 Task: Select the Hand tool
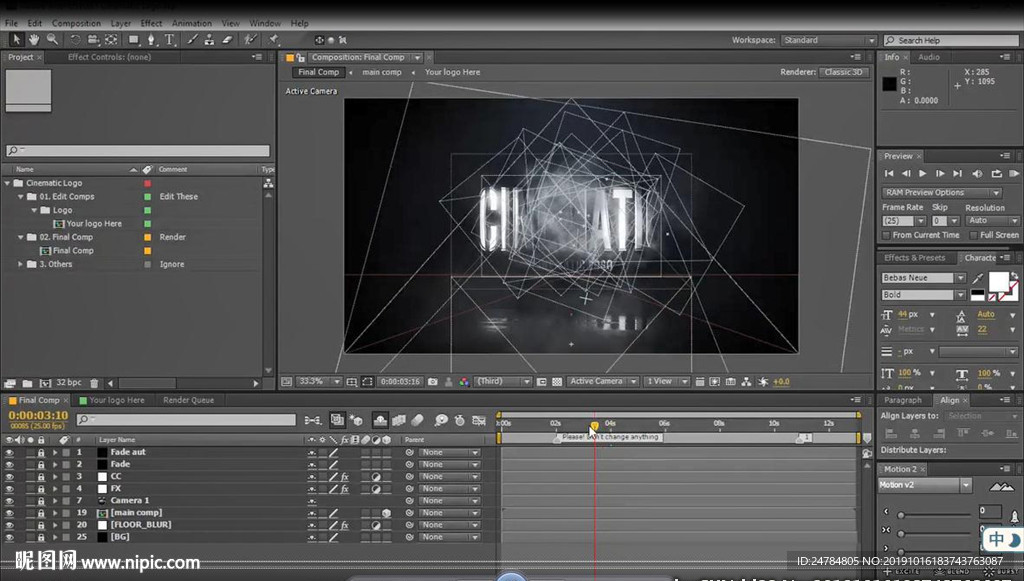tap(33, 40)
